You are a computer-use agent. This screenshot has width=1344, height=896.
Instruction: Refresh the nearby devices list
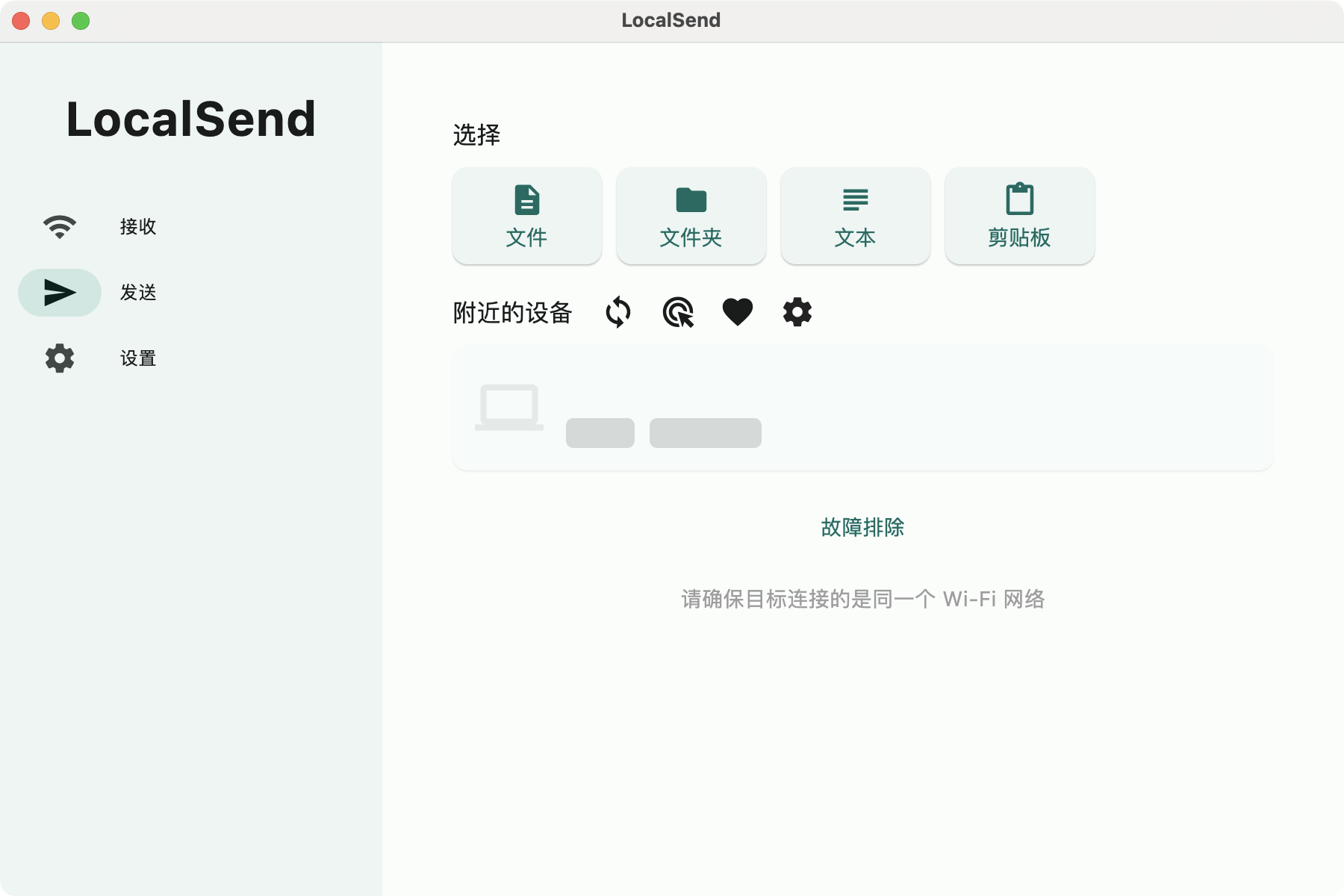(618, 312)
